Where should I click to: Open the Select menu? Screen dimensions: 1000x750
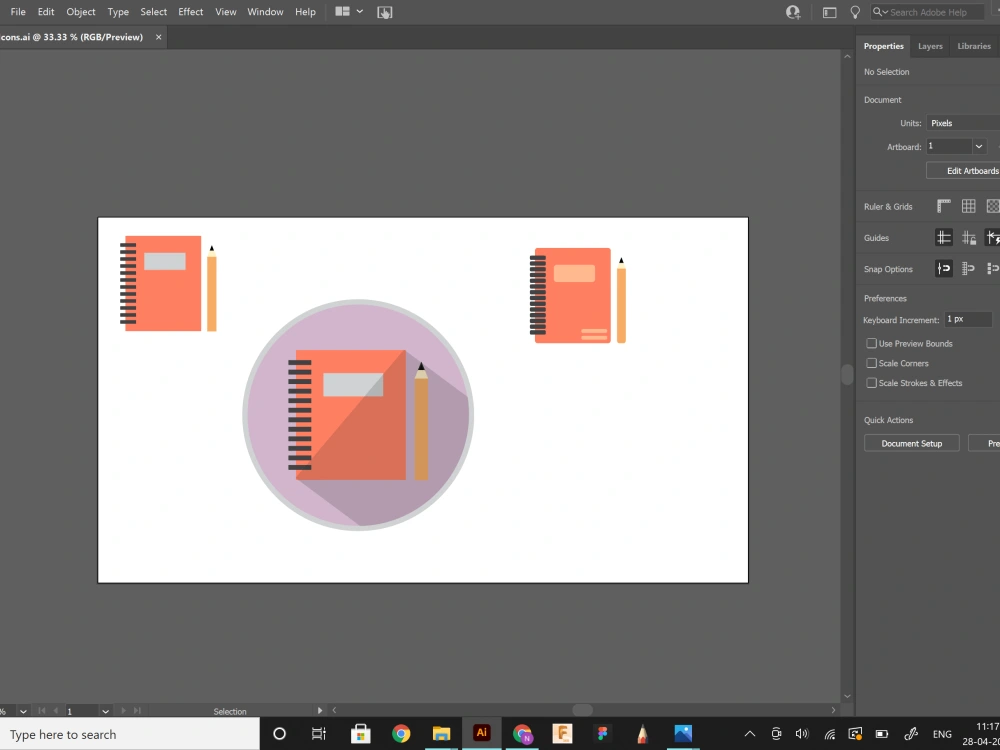(154, 11)
